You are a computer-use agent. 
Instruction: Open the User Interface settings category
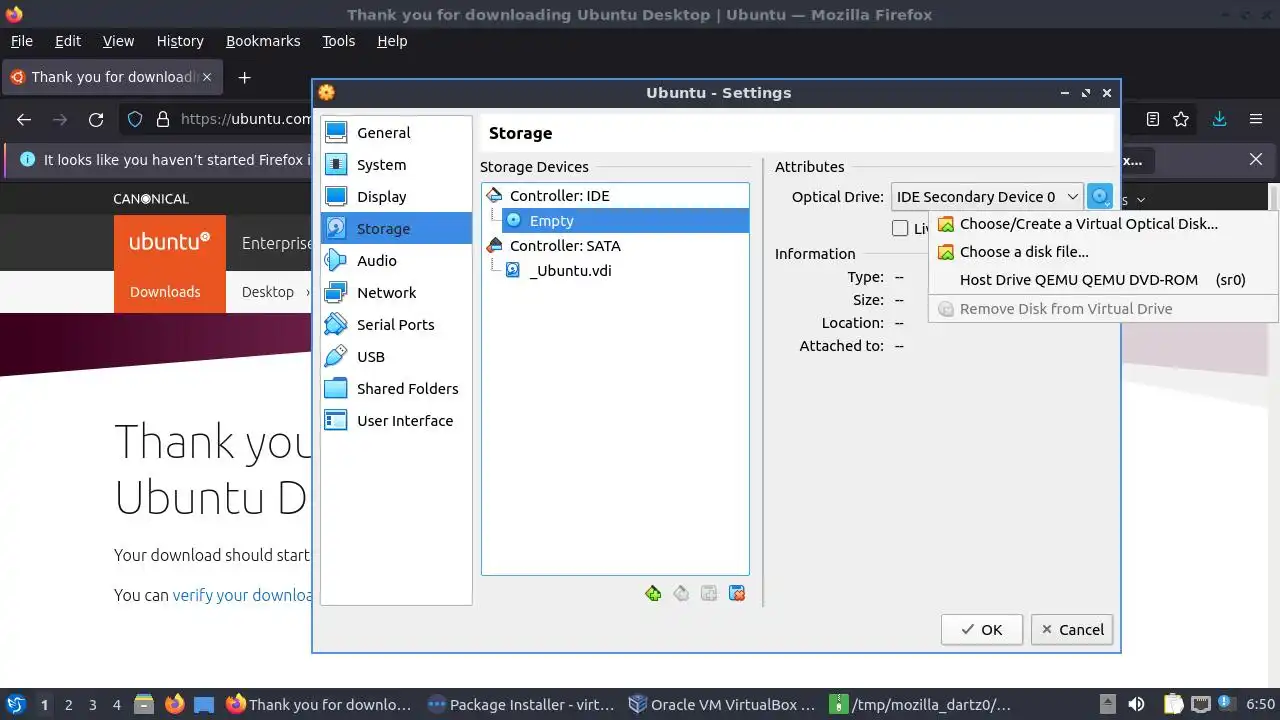[396, 421]
